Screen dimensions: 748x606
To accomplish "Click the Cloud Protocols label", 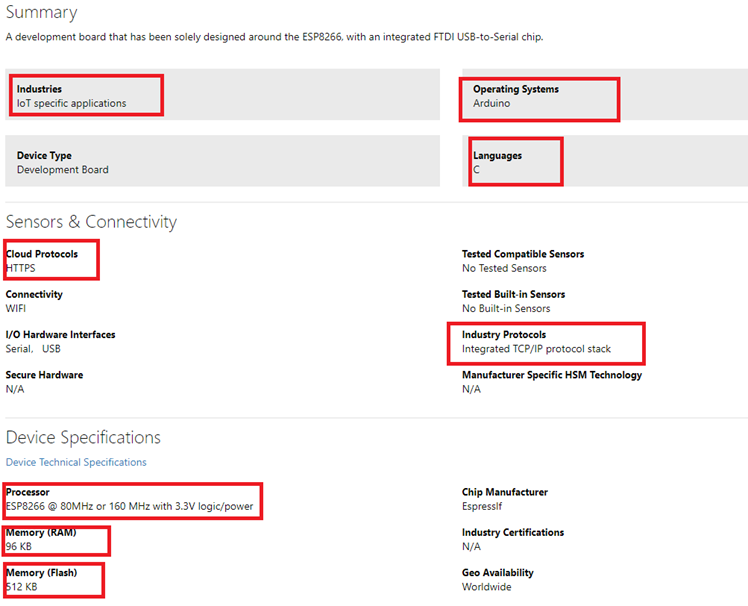I will (42, 254).
